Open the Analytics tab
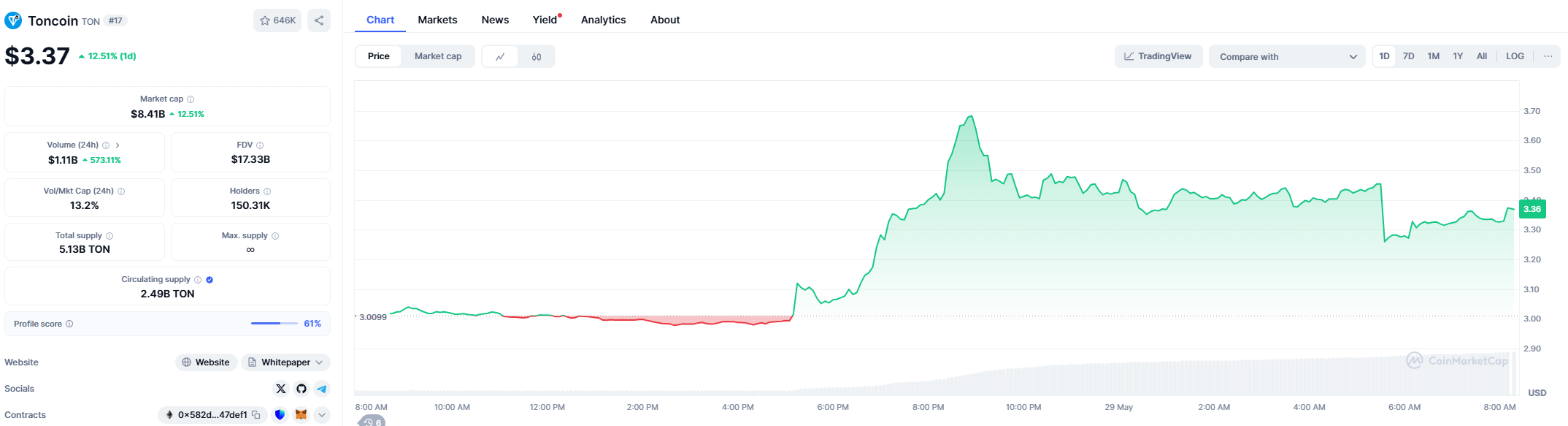 click(604, 20)
